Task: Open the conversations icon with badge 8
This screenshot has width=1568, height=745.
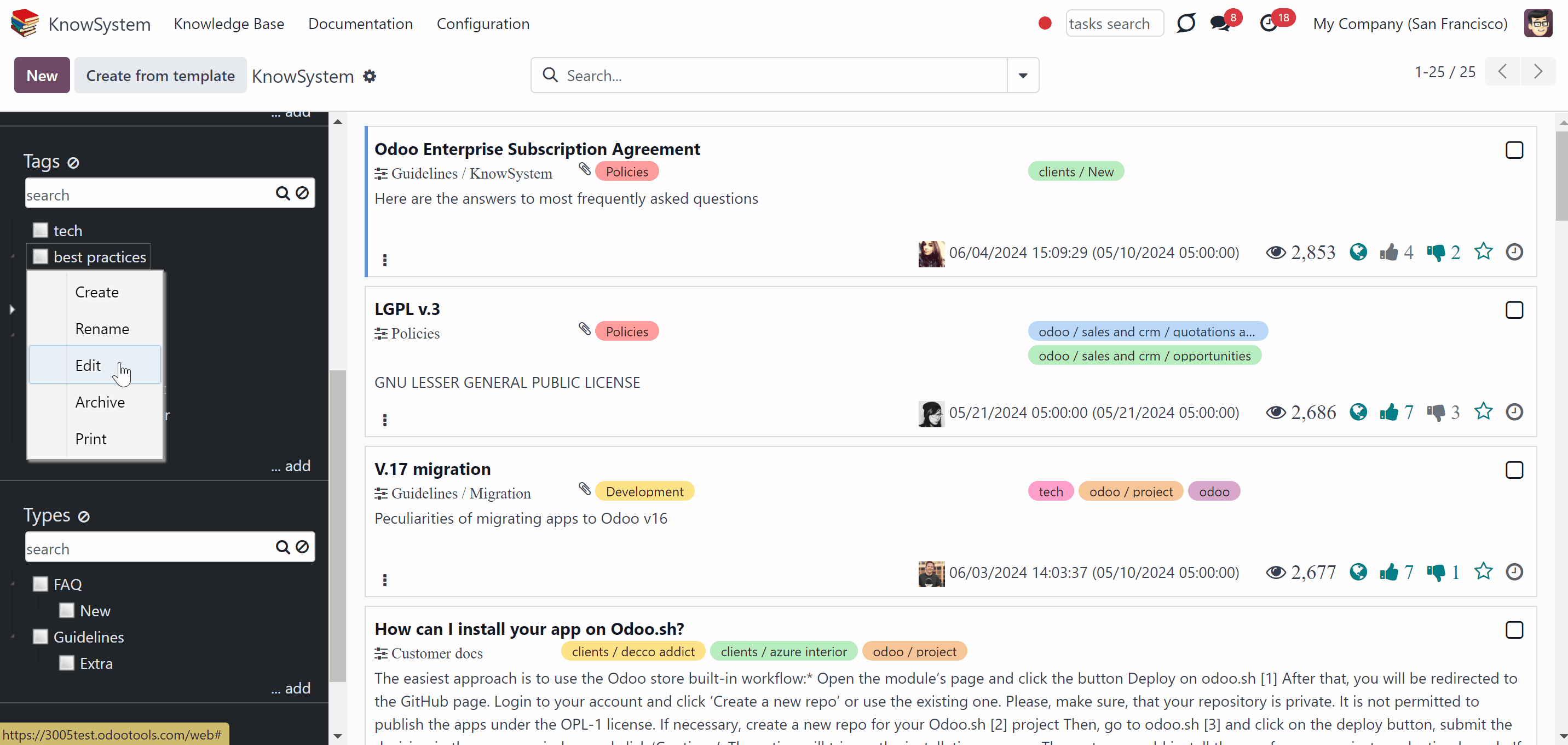Action: point(1220,23)
